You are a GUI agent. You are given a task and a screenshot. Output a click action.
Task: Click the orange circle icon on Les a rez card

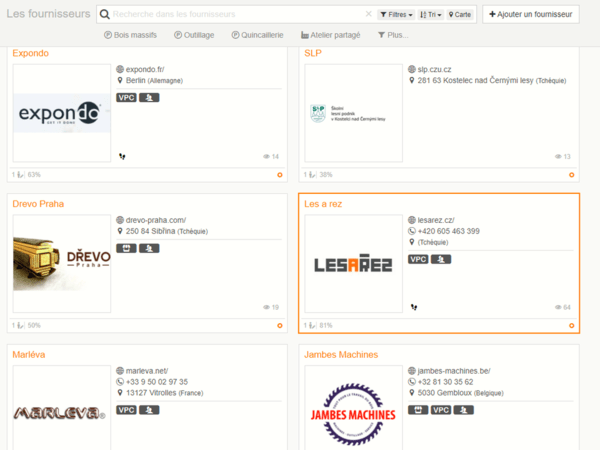(572, 325)
